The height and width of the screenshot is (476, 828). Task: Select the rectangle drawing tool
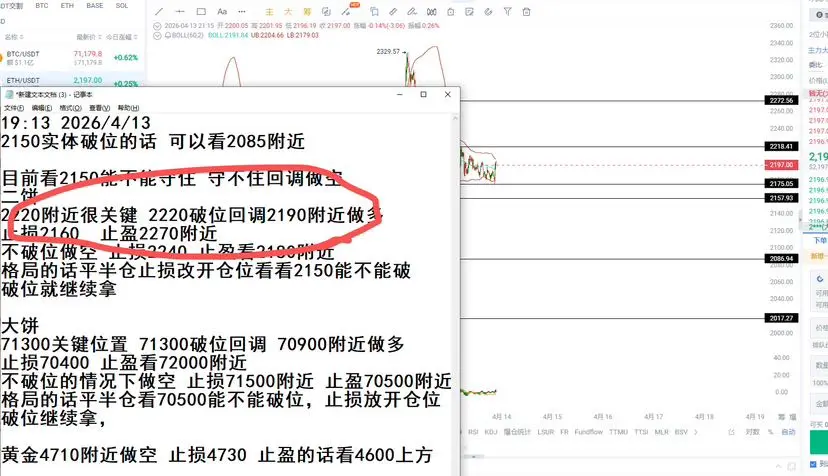[201, 12]
